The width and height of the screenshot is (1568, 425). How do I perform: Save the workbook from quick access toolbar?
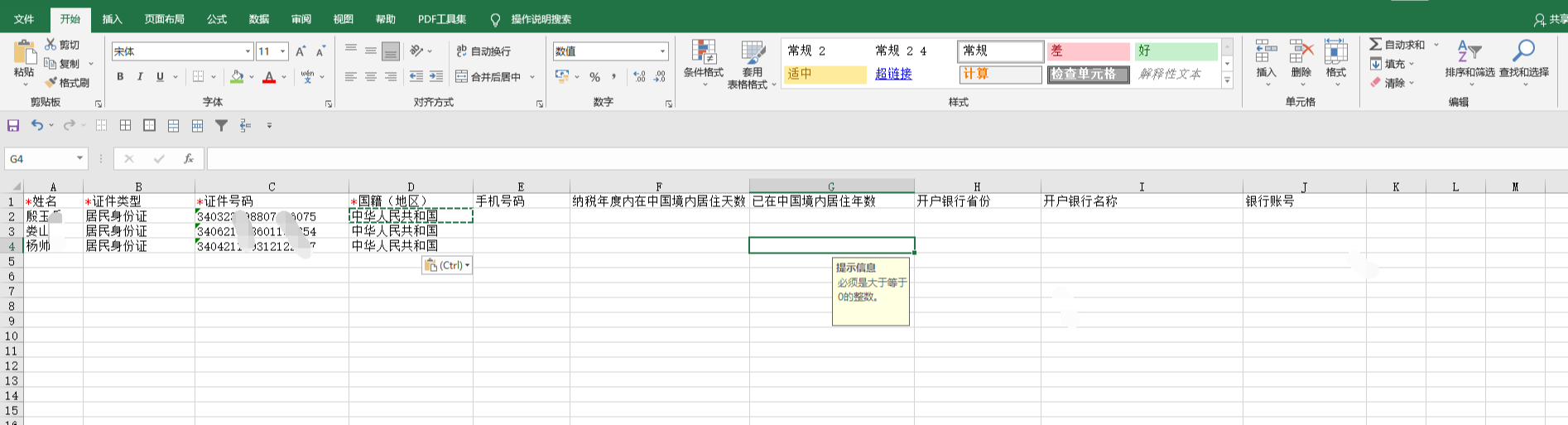click(13, 125)
